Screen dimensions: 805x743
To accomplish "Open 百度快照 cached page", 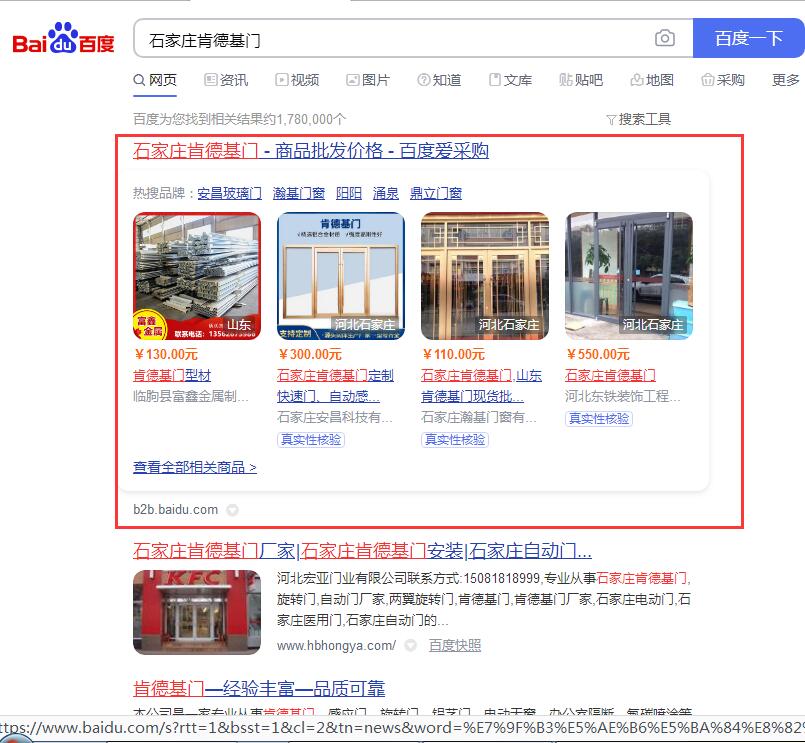I will (455, 645).
